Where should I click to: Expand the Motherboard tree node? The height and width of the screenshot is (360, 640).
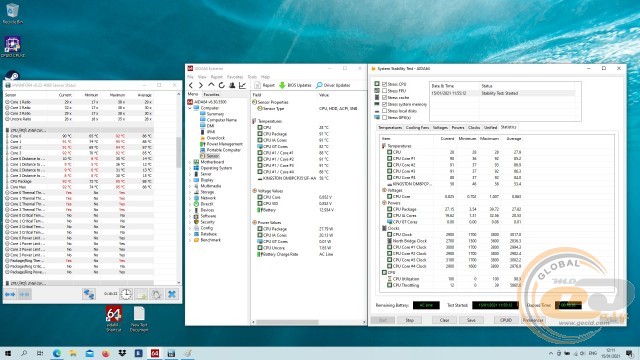190,162
